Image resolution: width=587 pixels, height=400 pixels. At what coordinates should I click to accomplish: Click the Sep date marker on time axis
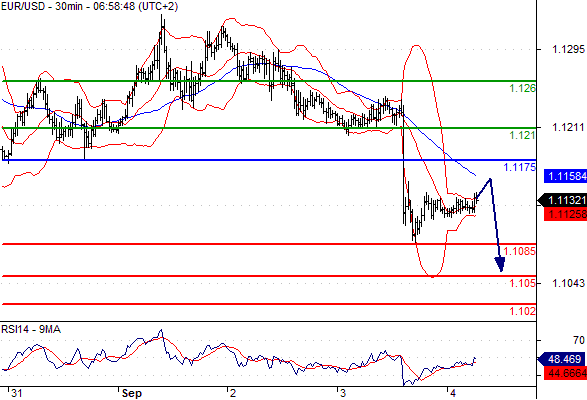pyautogui.click(x=132, y=393)
